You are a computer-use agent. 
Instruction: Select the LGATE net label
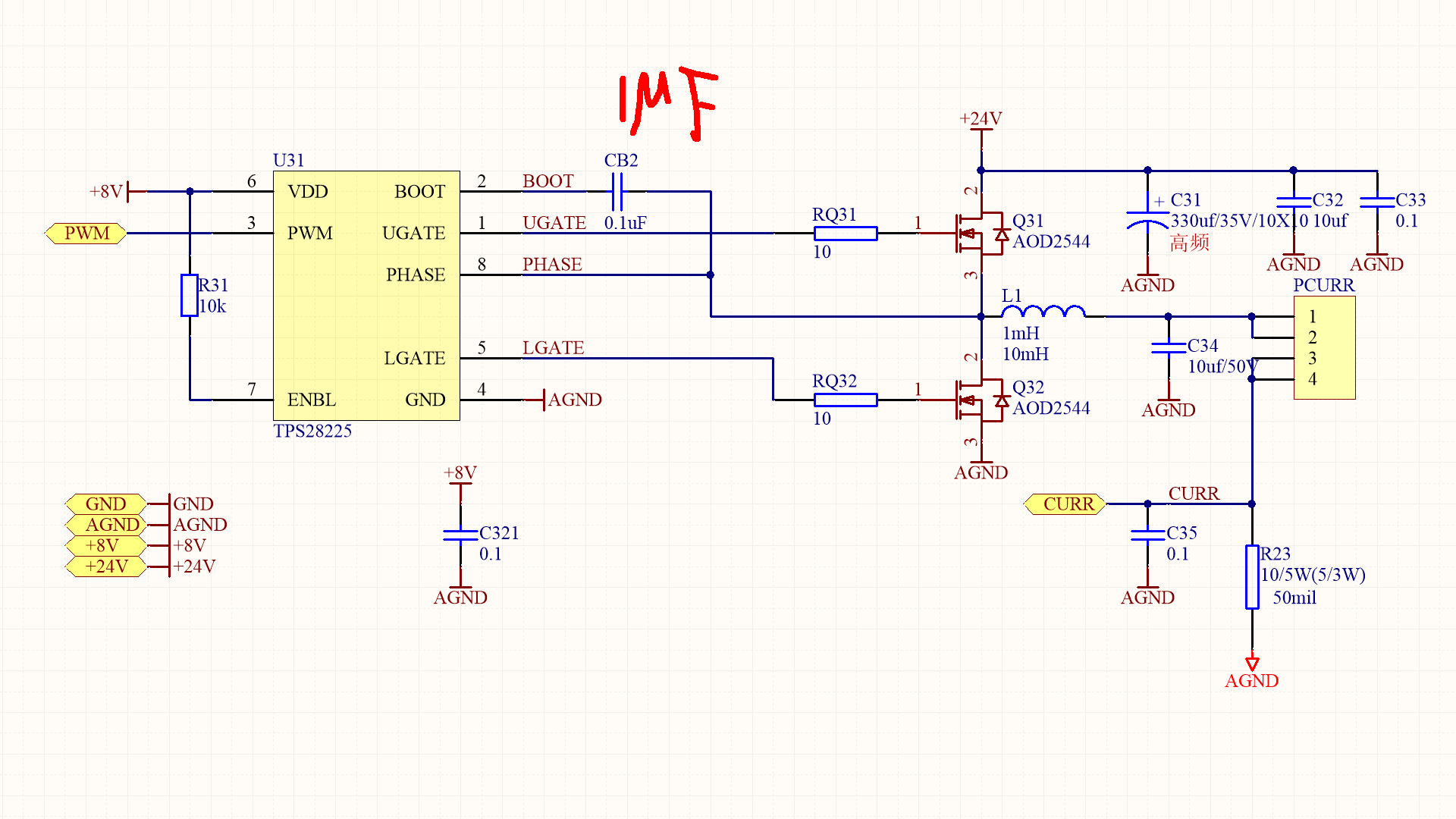(x=553, y=348)
